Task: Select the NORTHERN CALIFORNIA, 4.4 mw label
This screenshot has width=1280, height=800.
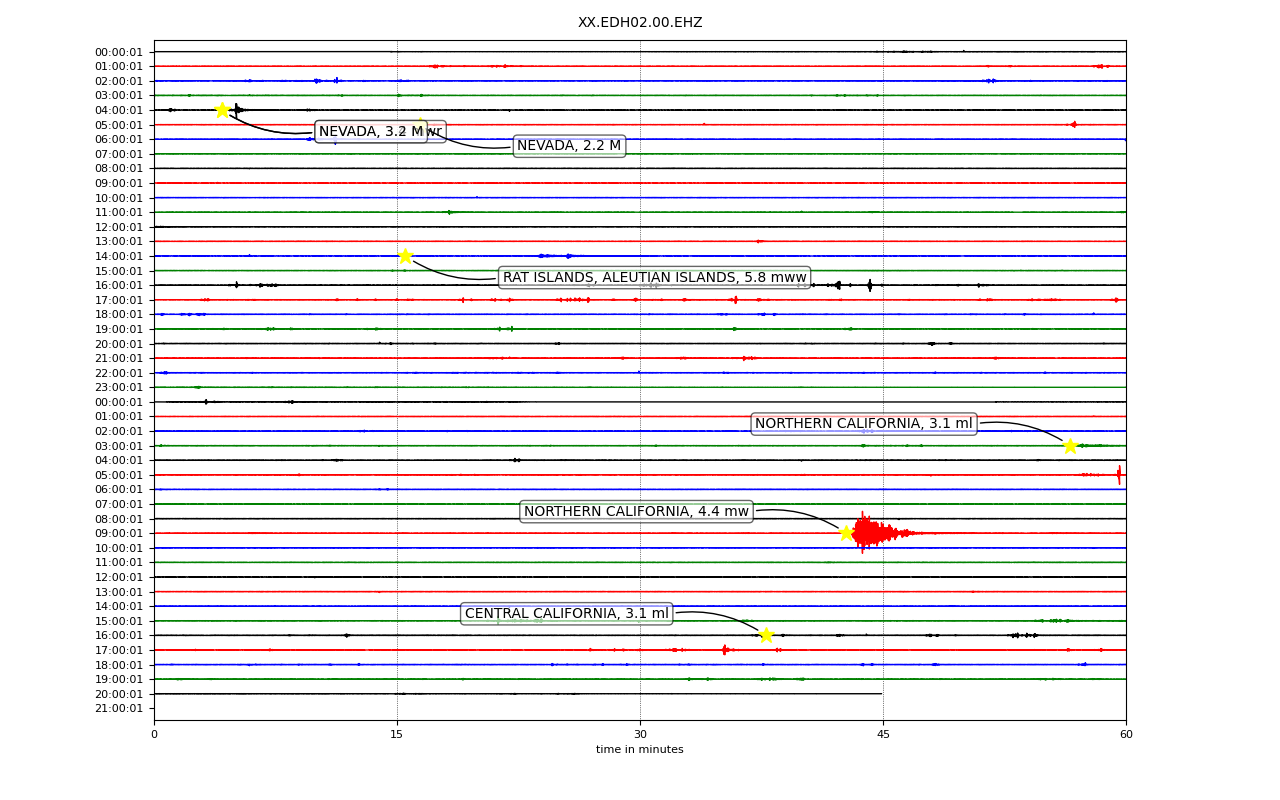Action: coord(636,511)
